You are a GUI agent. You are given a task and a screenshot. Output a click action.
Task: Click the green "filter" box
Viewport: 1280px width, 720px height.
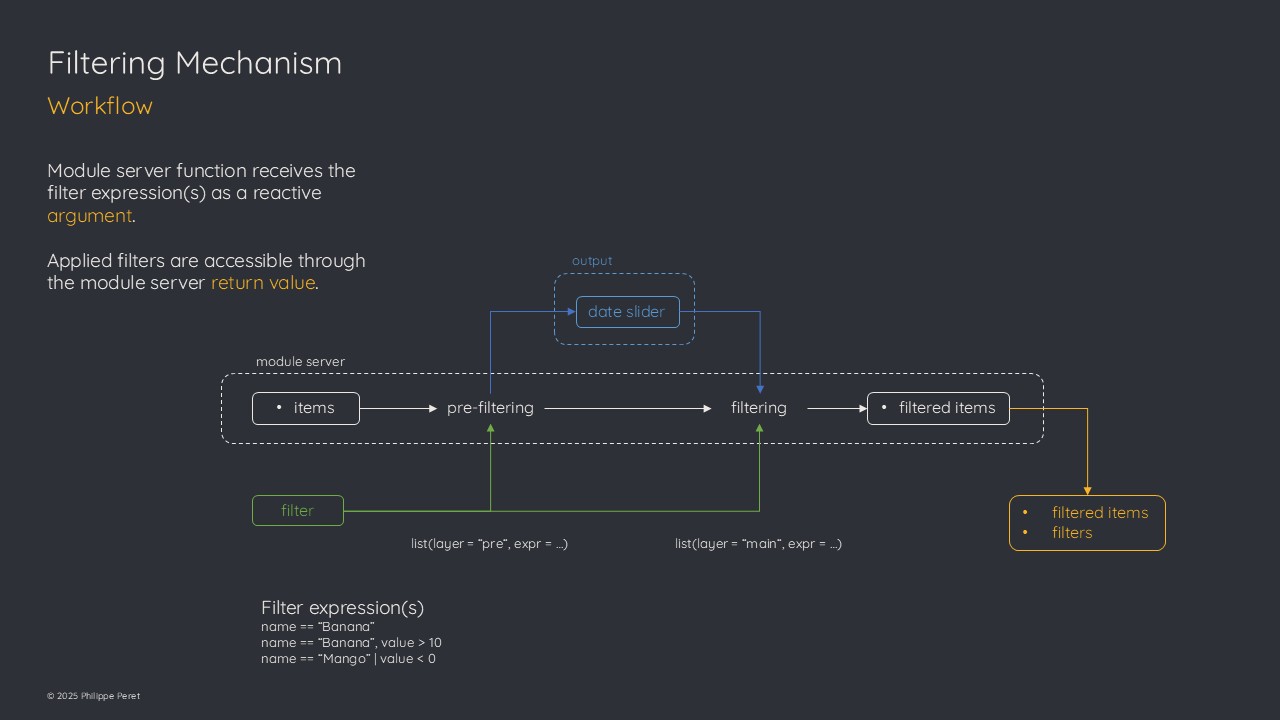click(x=298, y=511)
